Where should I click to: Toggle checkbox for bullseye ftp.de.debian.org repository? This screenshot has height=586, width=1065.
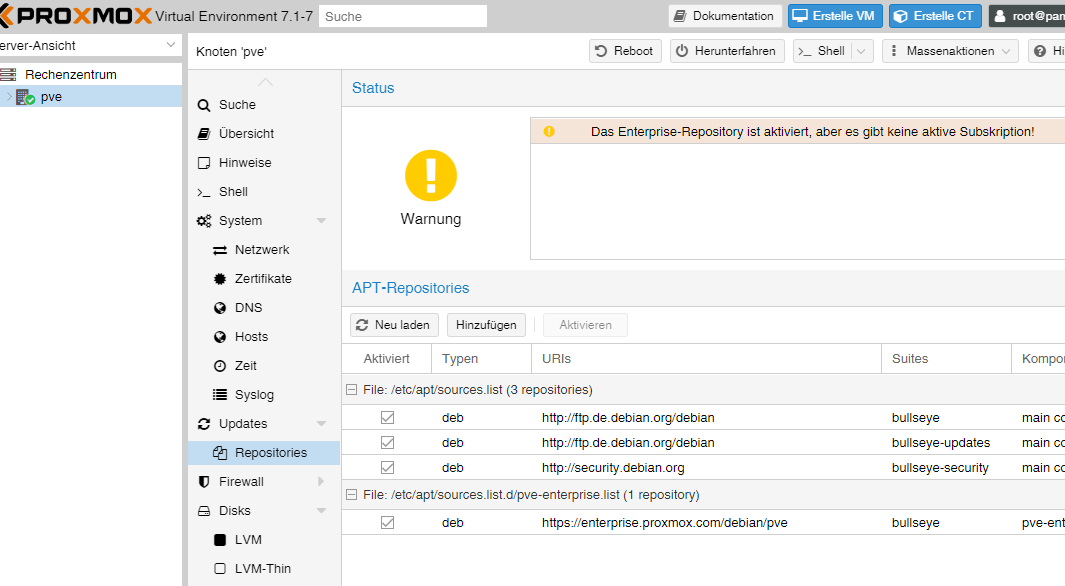(x=387, y=418)
